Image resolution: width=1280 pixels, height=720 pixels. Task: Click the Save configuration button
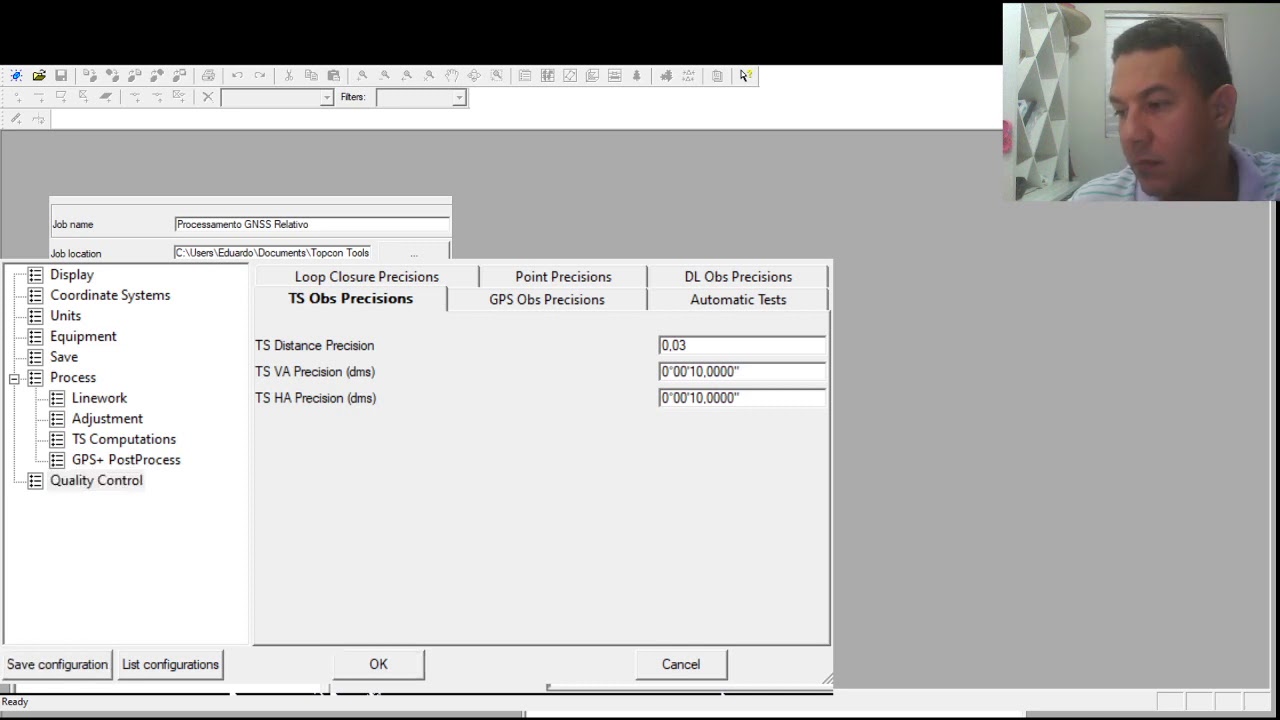click(x=57, y=664)
